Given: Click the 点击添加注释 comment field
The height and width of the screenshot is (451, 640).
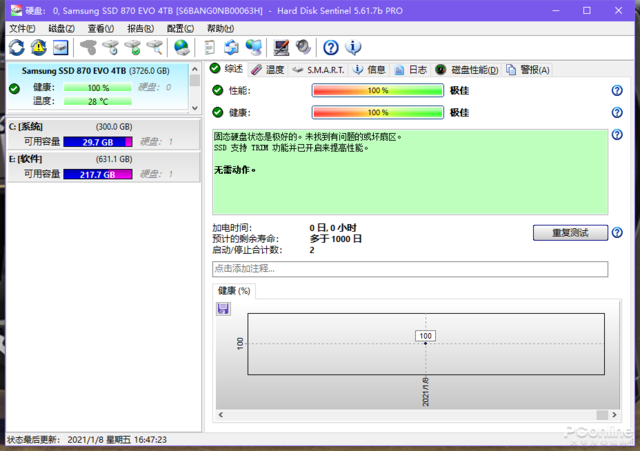Looking at the screenshot, I should pos(410,269).
